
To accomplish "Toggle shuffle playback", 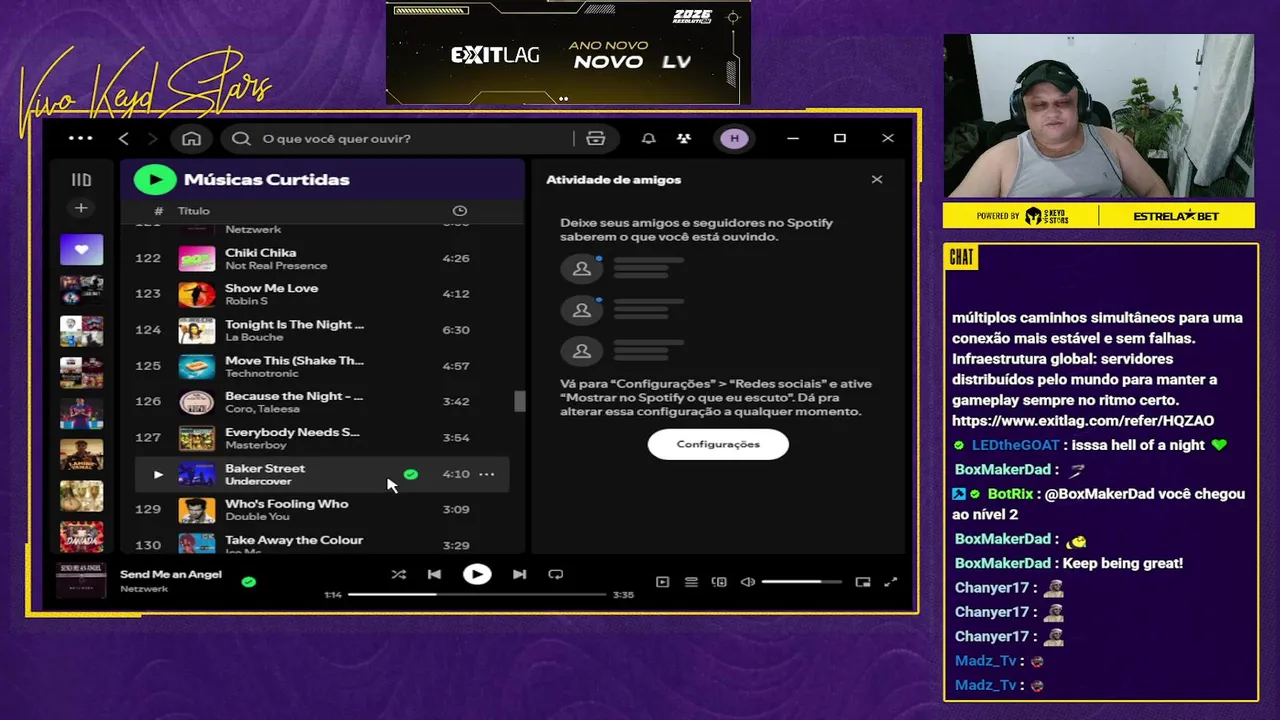I will point(398,574).
